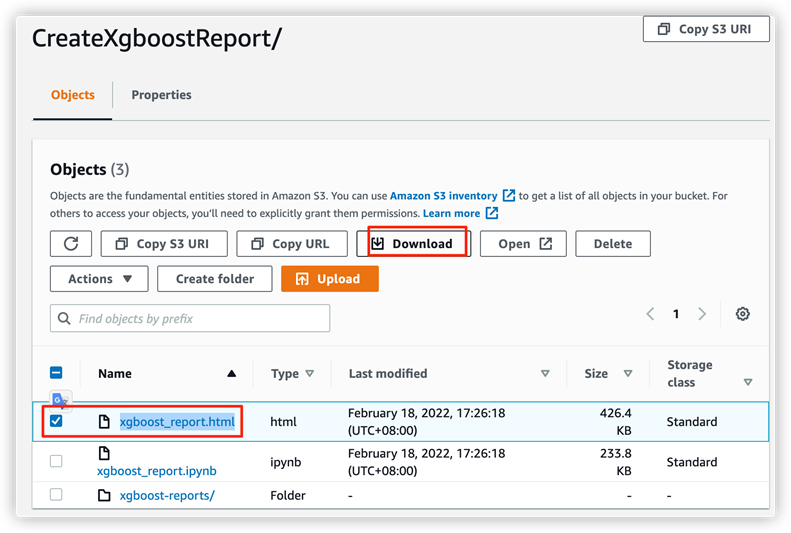
Task: Sort objects by the Type column arrow
Action: 310,373
